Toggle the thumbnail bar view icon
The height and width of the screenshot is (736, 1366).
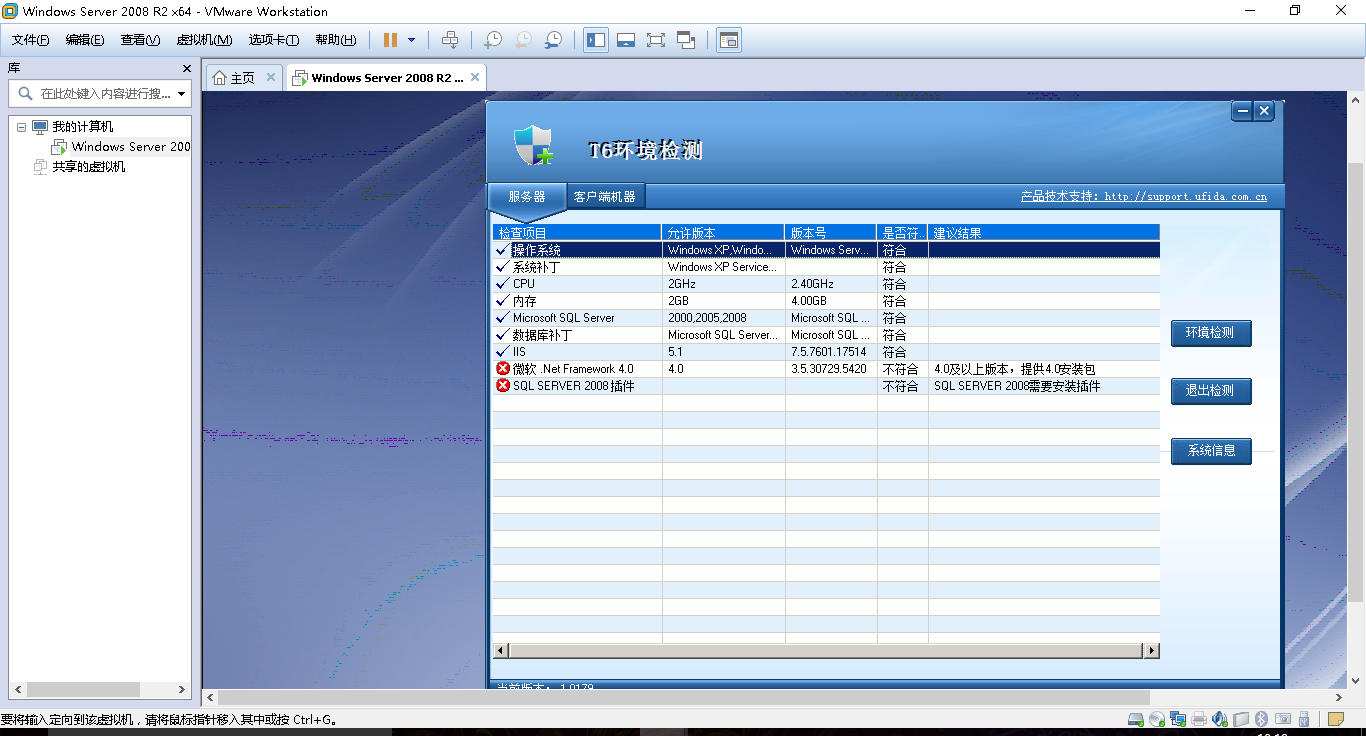tap(626, 40)
